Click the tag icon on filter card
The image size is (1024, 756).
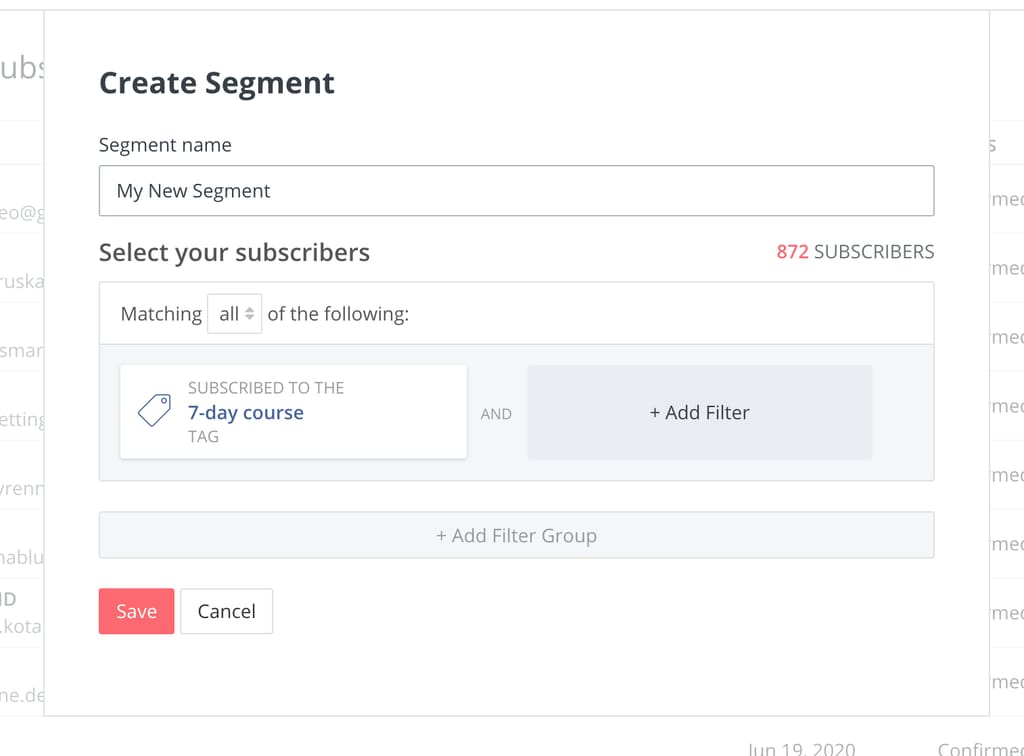[154, 410]
